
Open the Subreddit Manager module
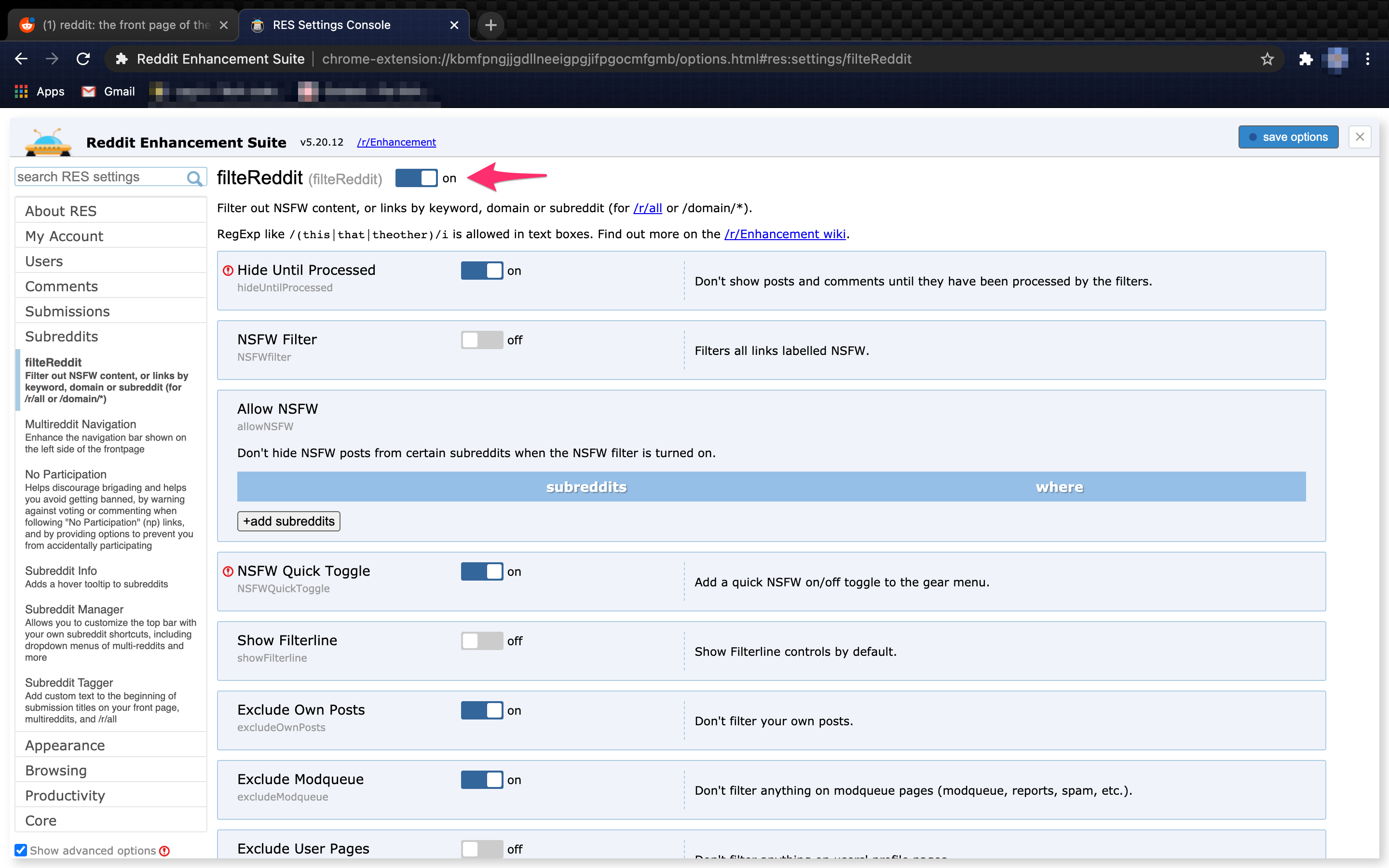[111, 633]
